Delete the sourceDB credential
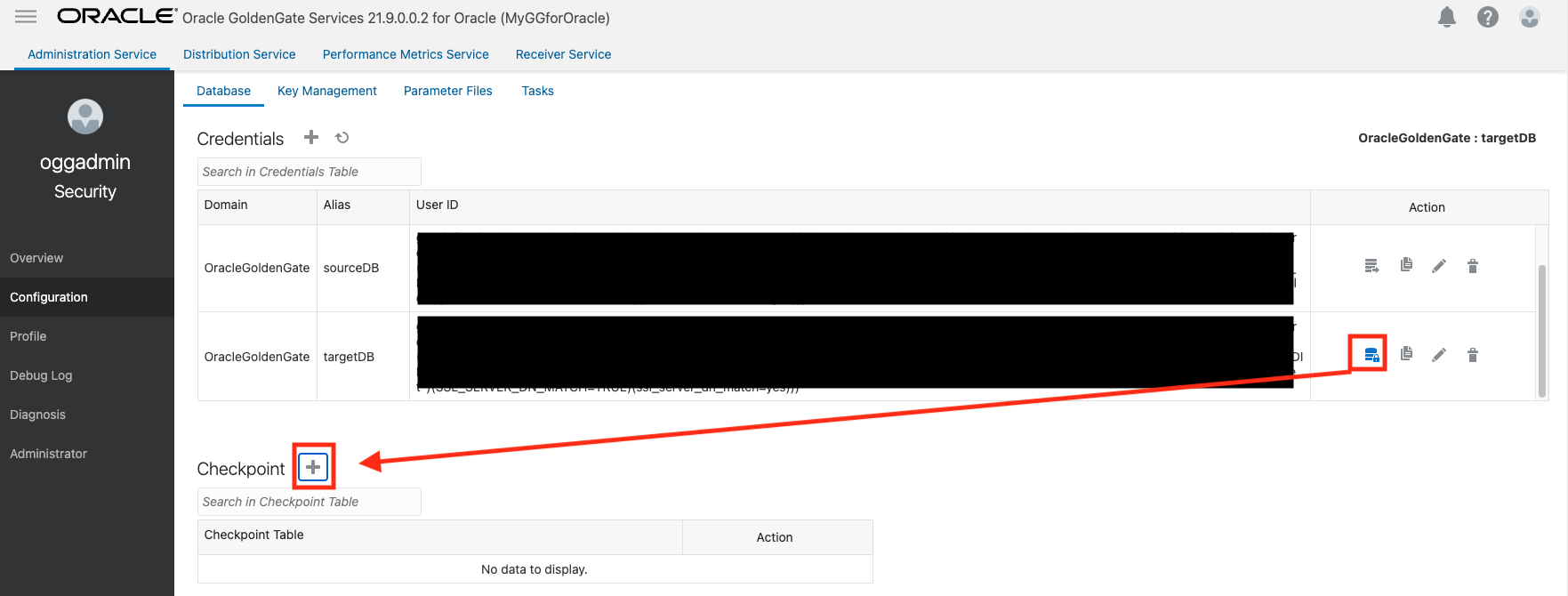The width and height of the screenshot is (1568, 596). [x=1473, y=266]
